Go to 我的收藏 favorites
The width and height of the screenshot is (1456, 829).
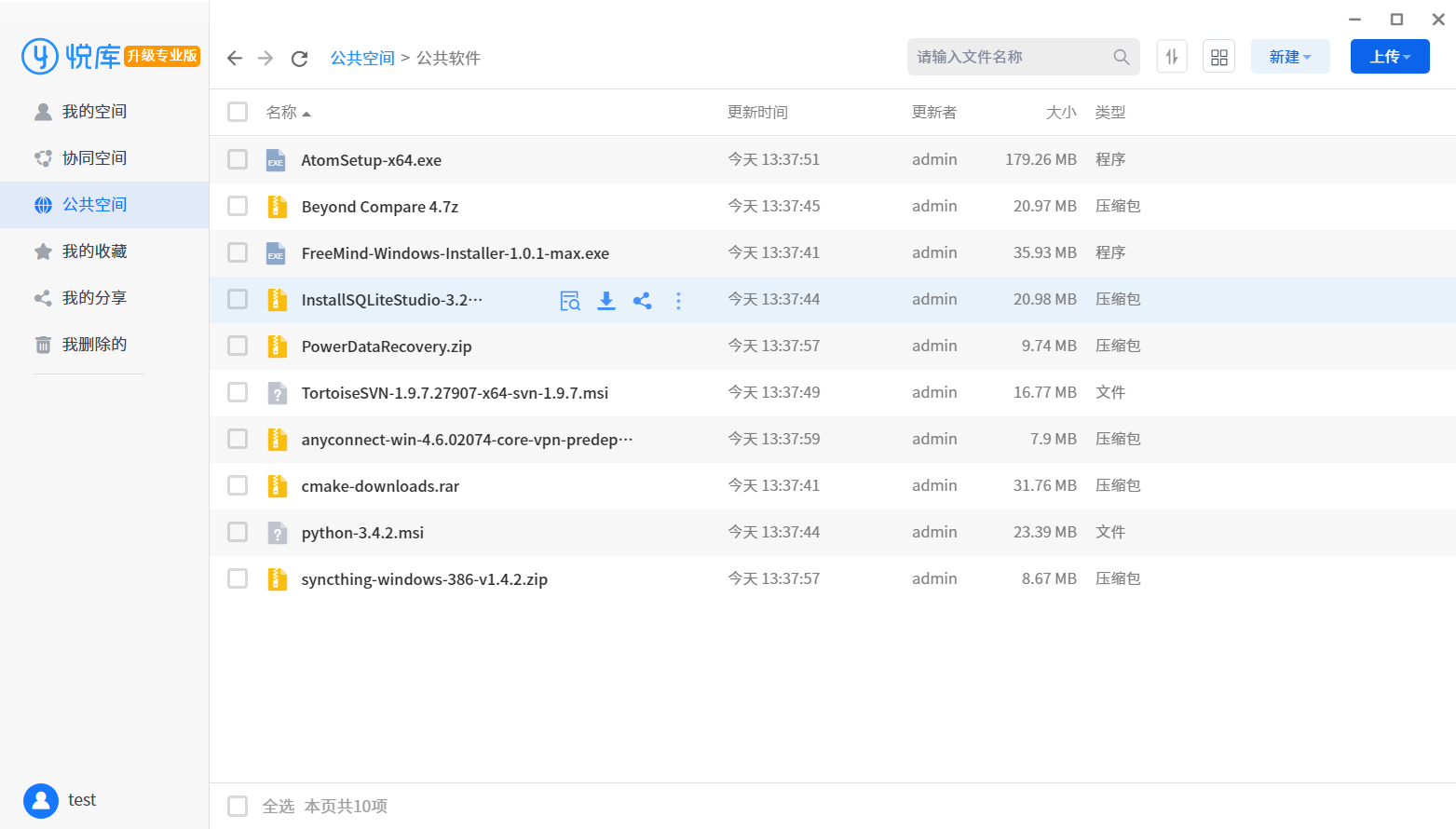pos(94,251)
